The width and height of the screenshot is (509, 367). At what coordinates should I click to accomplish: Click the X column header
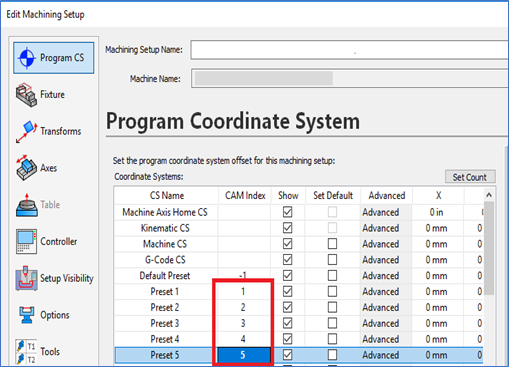click(x=438, y=195)
